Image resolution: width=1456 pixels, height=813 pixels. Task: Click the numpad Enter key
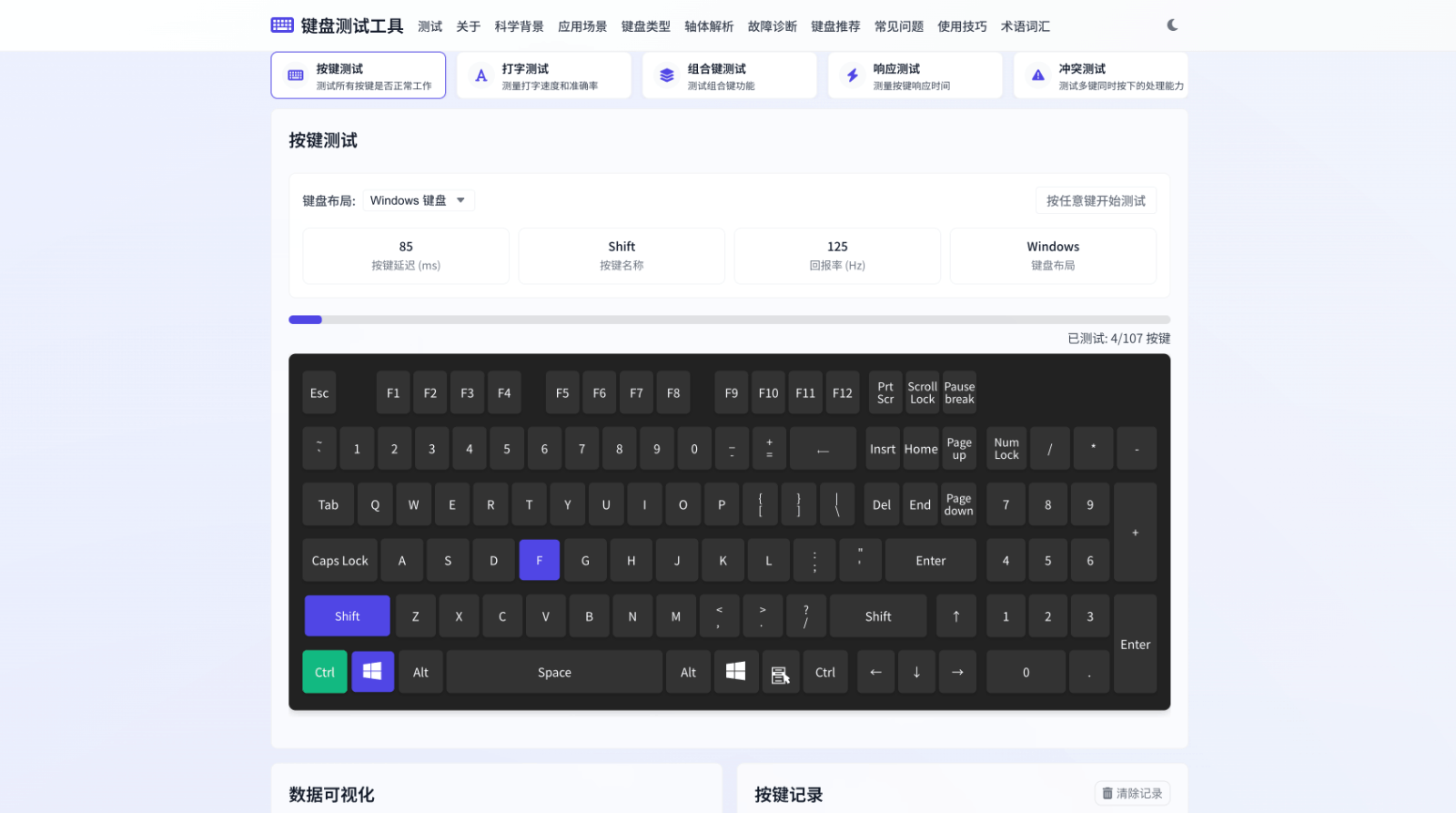[x=1135, y=644]
